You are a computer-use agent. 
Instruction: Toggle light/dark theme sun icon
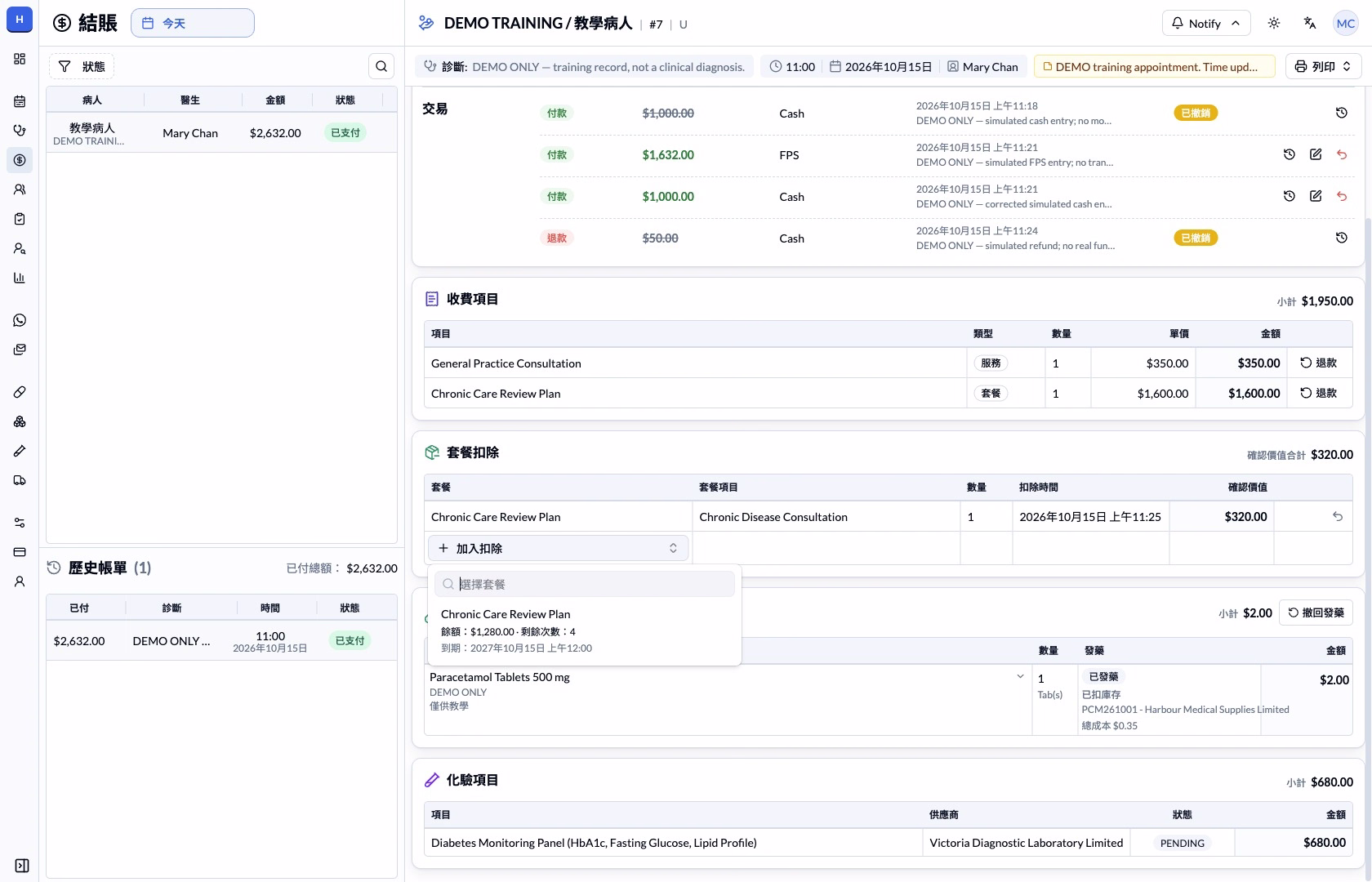click(1274, 23)
